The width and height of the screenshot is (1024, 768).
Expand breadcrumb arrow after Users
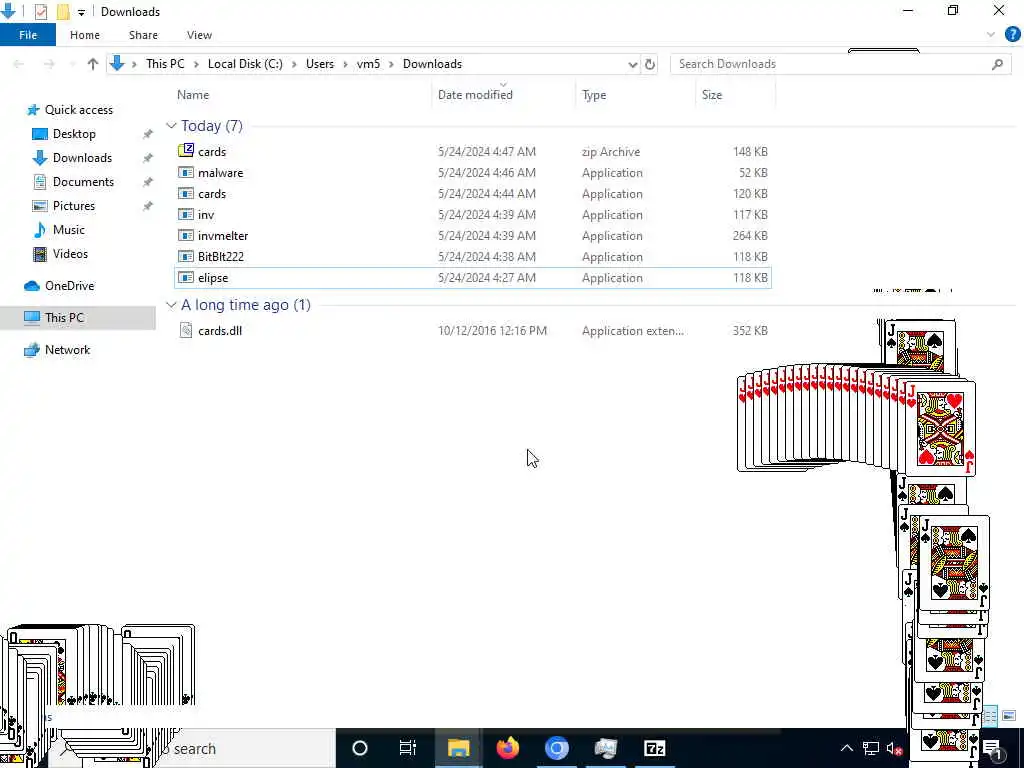[345, 64]
